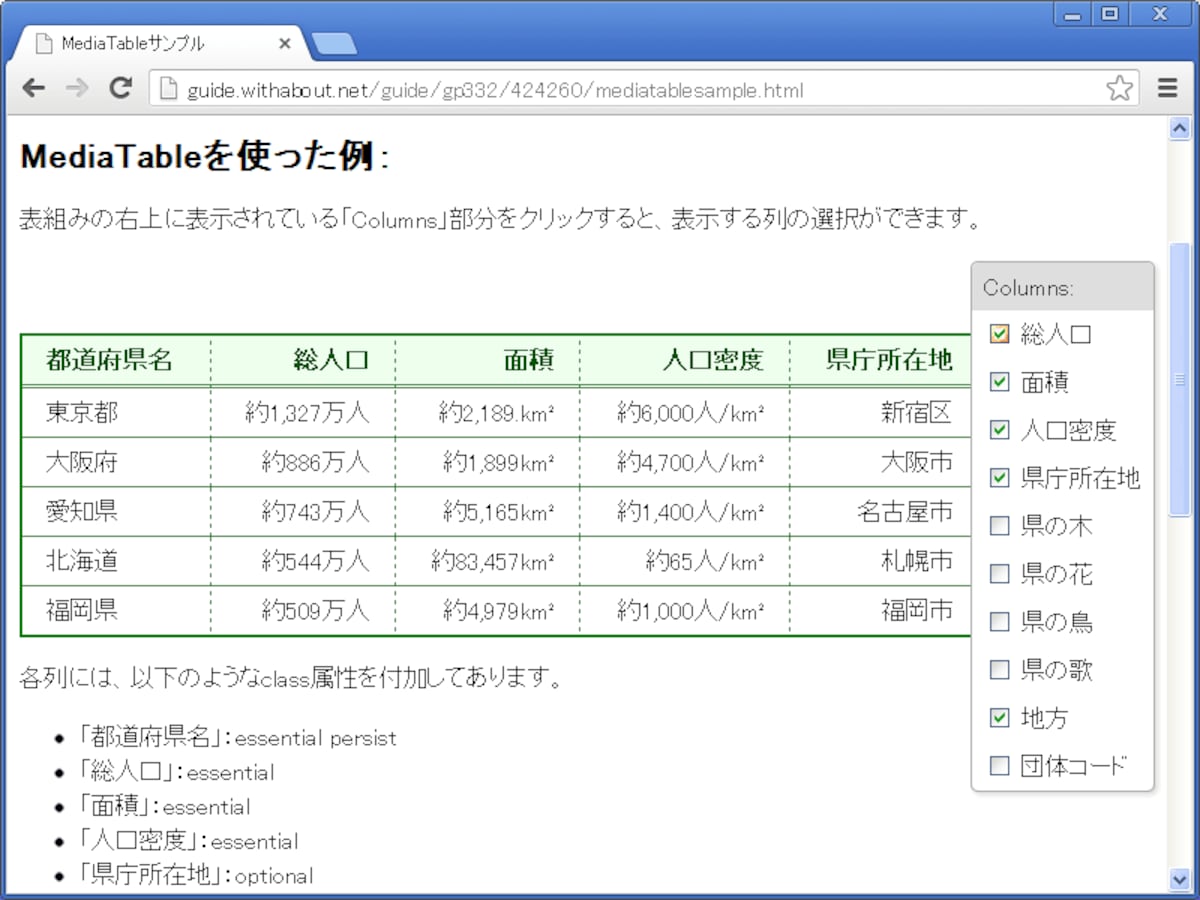Open a new tab button

tap(334, 44)
